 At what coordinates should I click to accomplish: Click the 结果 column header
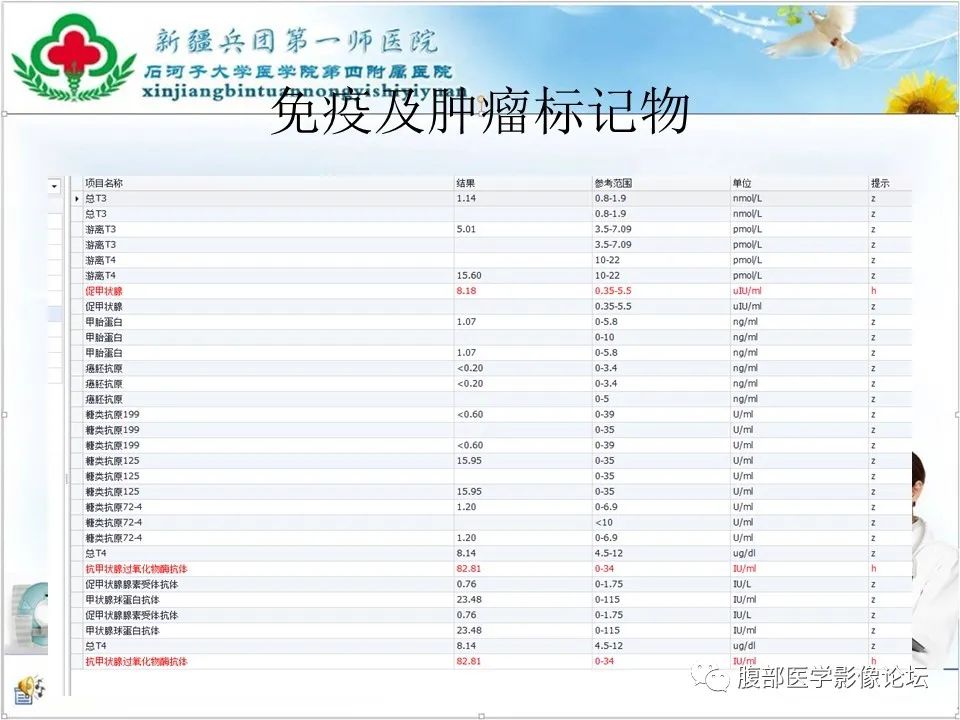[x=466, y=183]
